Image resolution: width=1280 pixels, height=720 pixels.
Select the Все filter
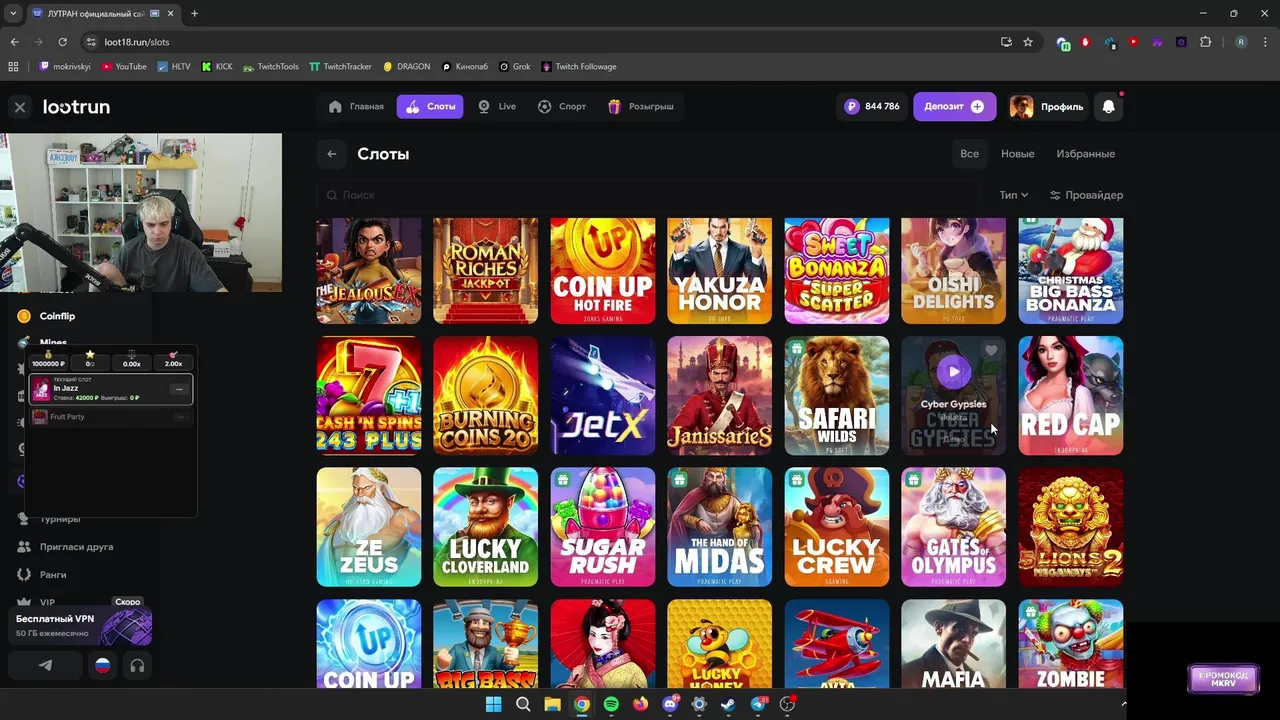969,154
